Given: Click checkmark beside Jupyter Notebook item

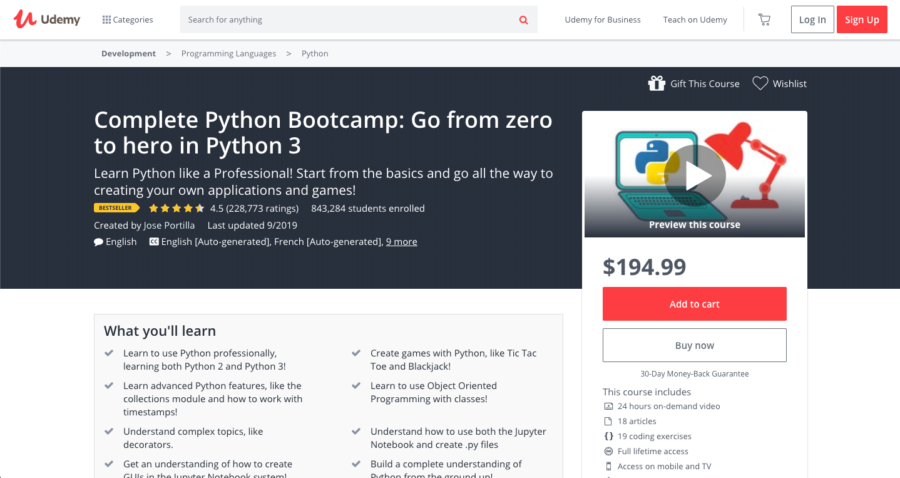Looking at the screenshot, I should [x=356, y=431].
